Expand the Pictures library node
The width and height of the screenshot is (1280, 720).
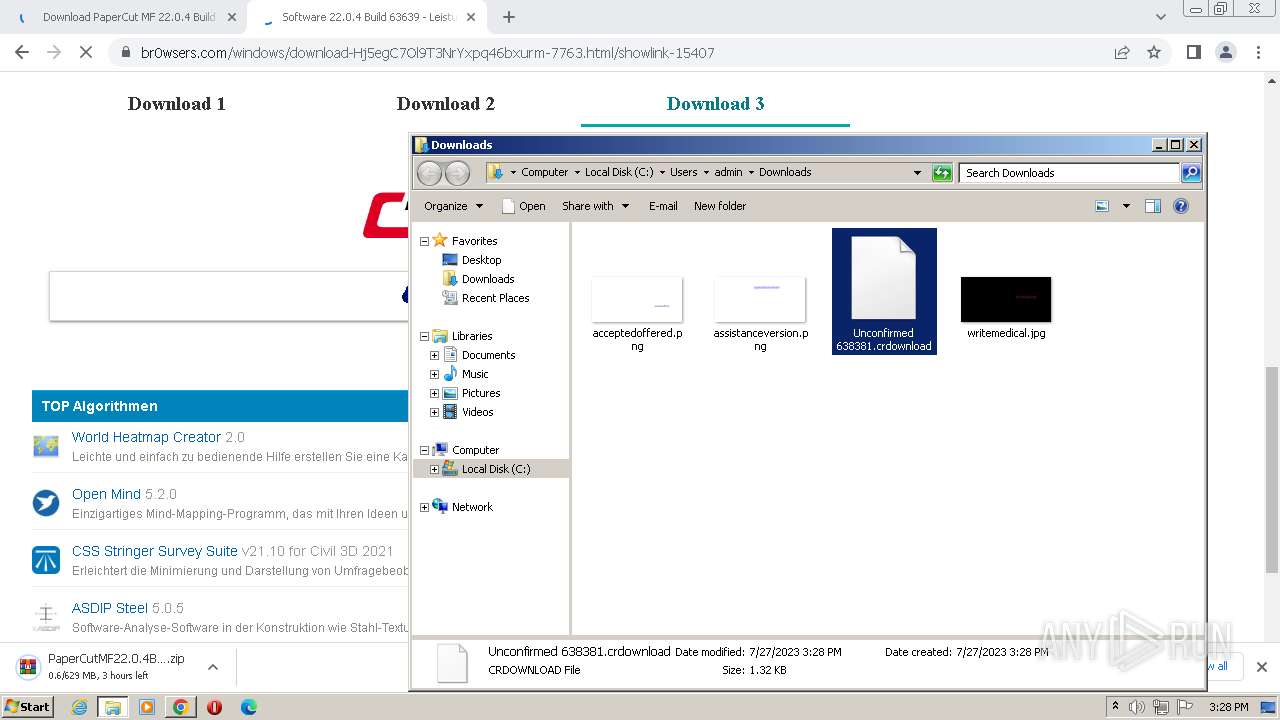tap(434, 393)
